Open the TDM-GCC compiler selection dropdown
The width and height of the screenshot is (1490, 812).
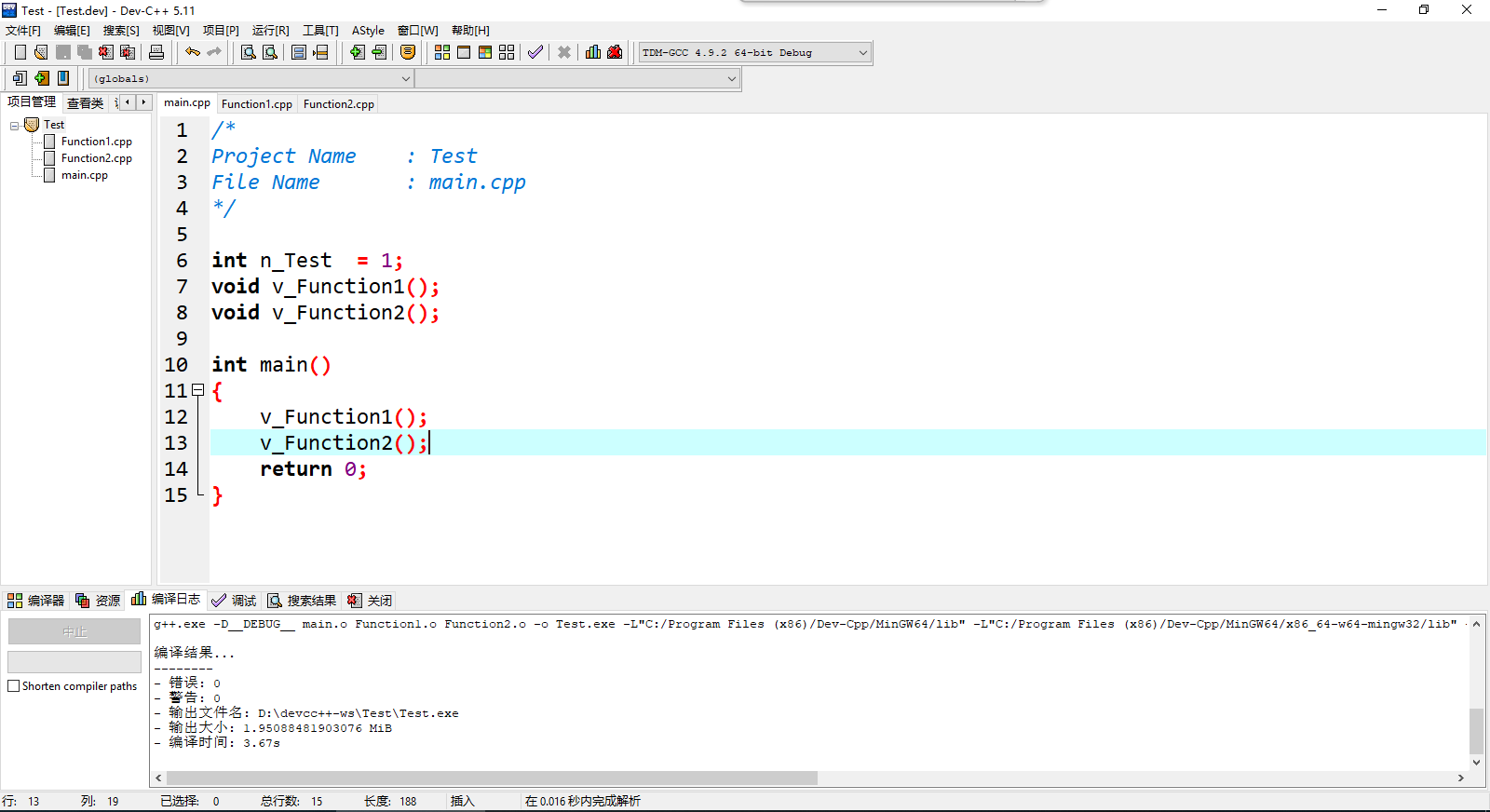[862, 53]
